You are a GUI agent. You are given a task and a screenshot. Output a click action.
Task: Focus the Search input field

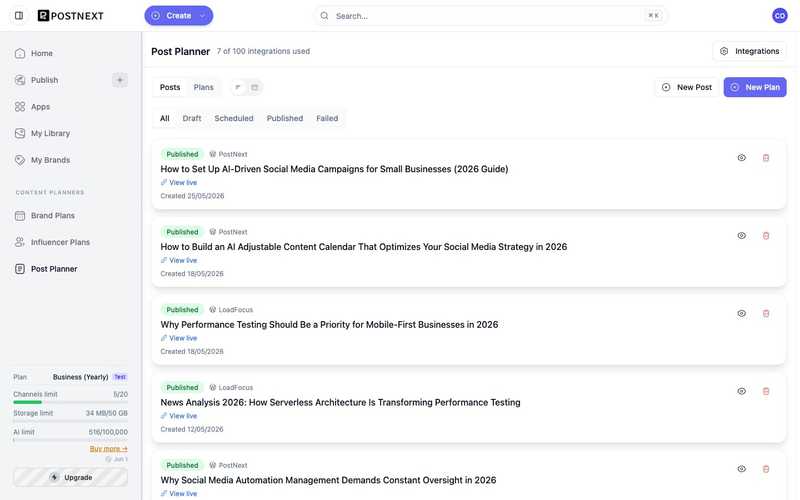point(490,16)
